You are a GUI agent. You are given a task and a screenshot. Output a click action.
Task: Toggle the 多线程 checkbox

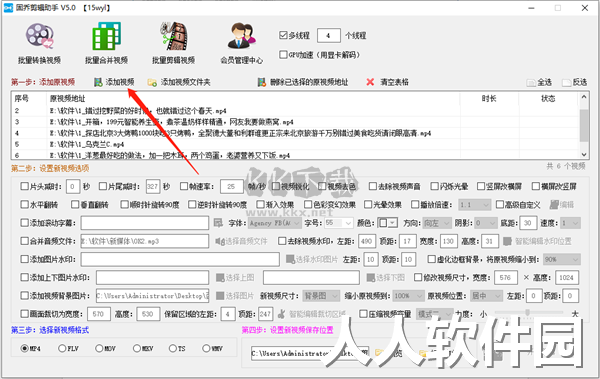(x=283, y=35)
